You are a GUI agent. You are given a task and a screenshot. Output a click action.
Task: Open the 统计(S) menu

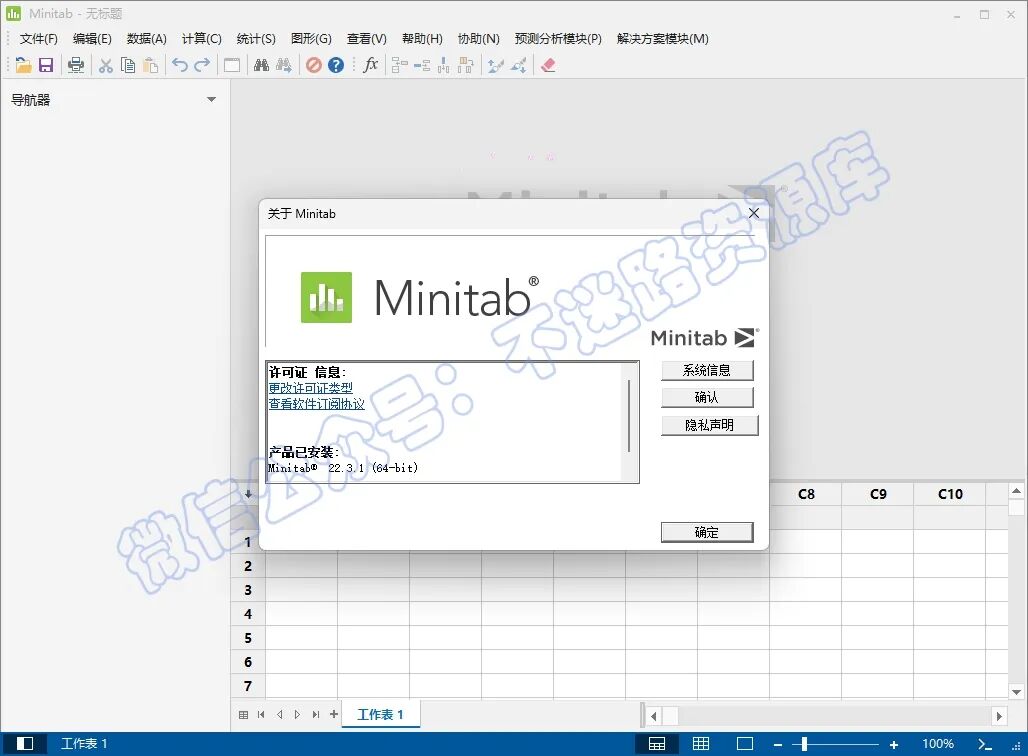tap(256, 39)
